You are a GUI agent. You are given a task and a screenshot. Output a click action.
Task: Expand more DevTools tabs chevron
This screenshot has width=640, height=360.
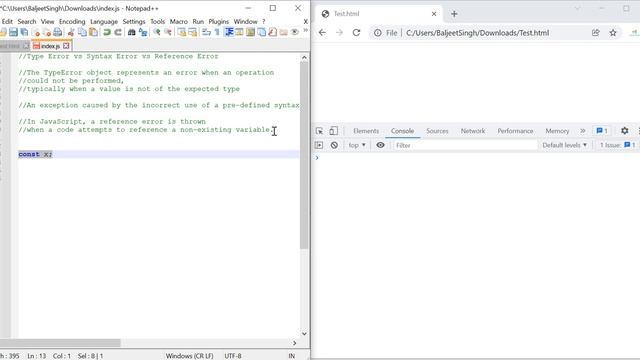coord(582,131)
